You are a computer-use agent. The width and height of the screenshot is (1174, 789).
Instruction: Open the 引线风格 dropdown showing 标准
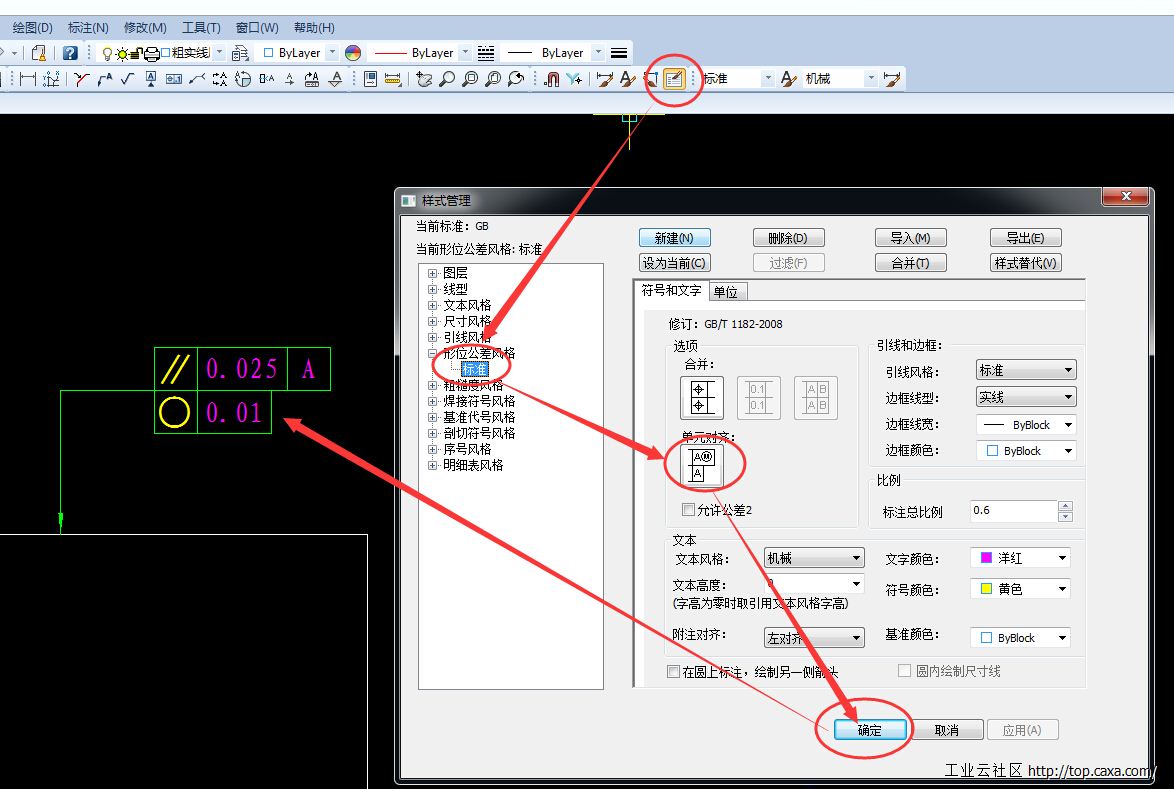point(1025,370)
